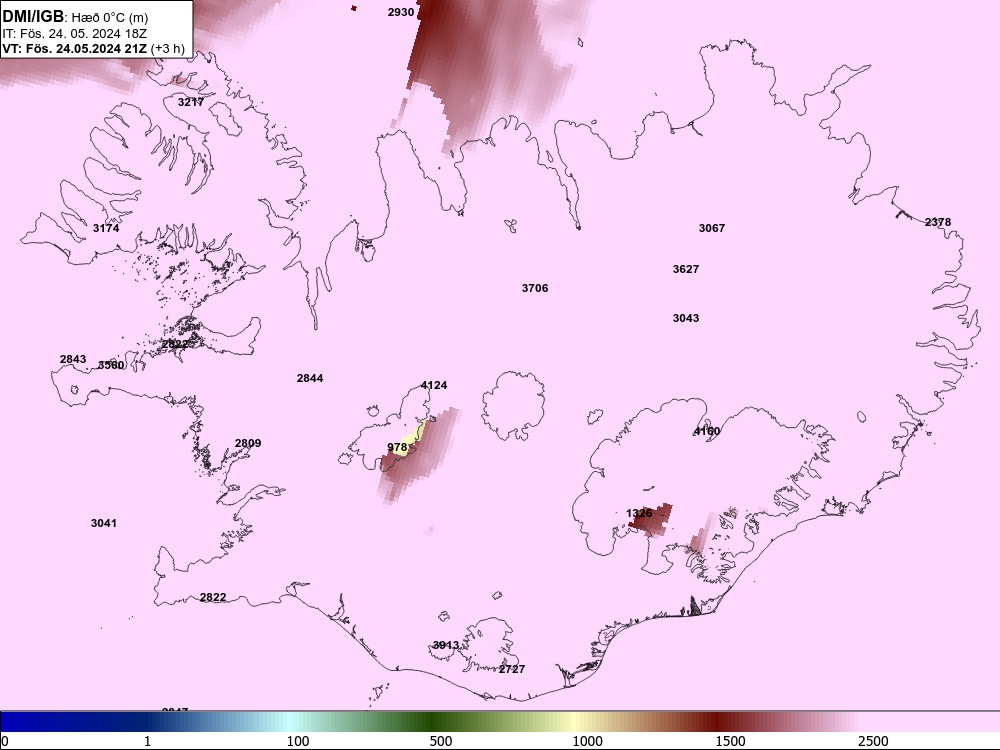This screenshot has width=1000, height=750.
Task: Click the value 2930 at the top
Action: [401, 12]
